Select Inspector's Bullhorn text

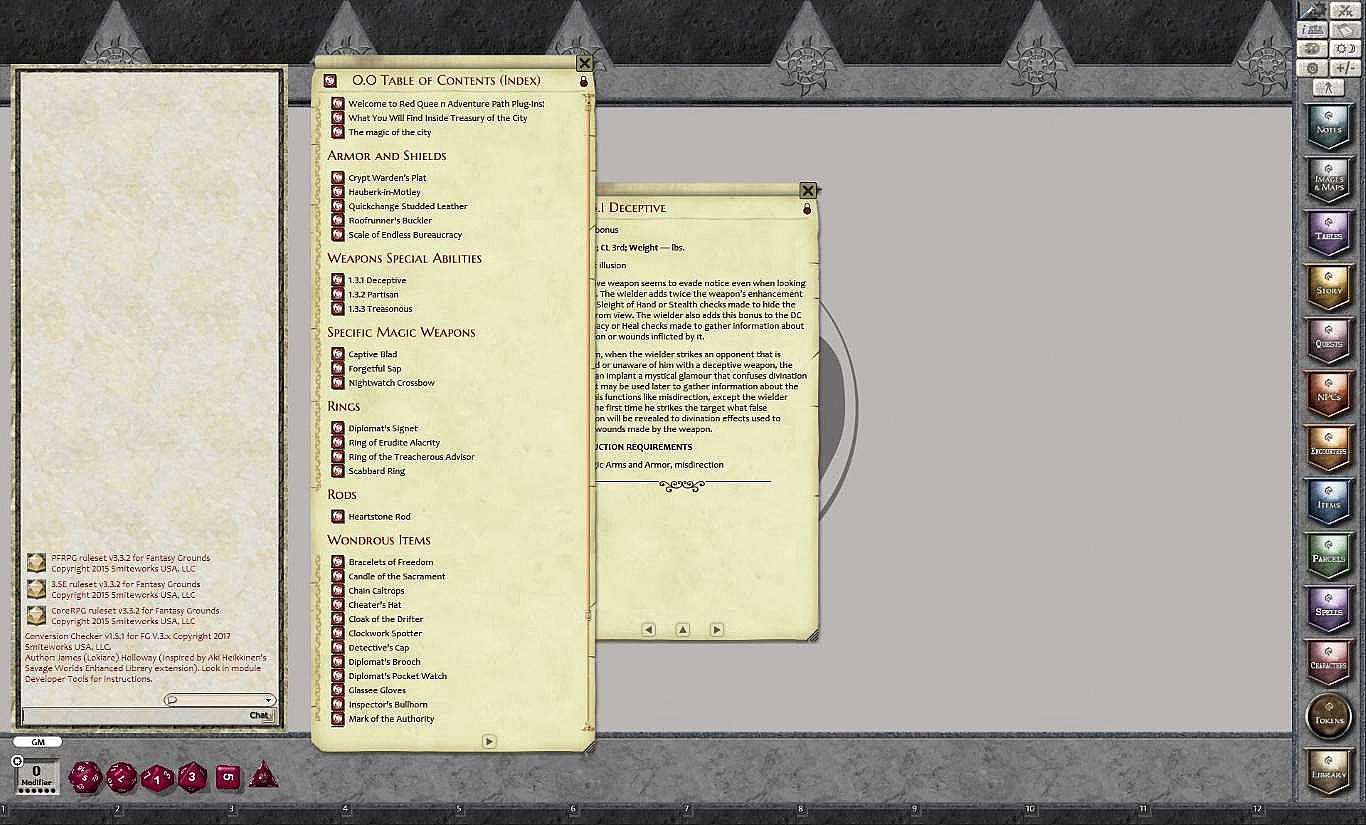(x=388, y=705)
